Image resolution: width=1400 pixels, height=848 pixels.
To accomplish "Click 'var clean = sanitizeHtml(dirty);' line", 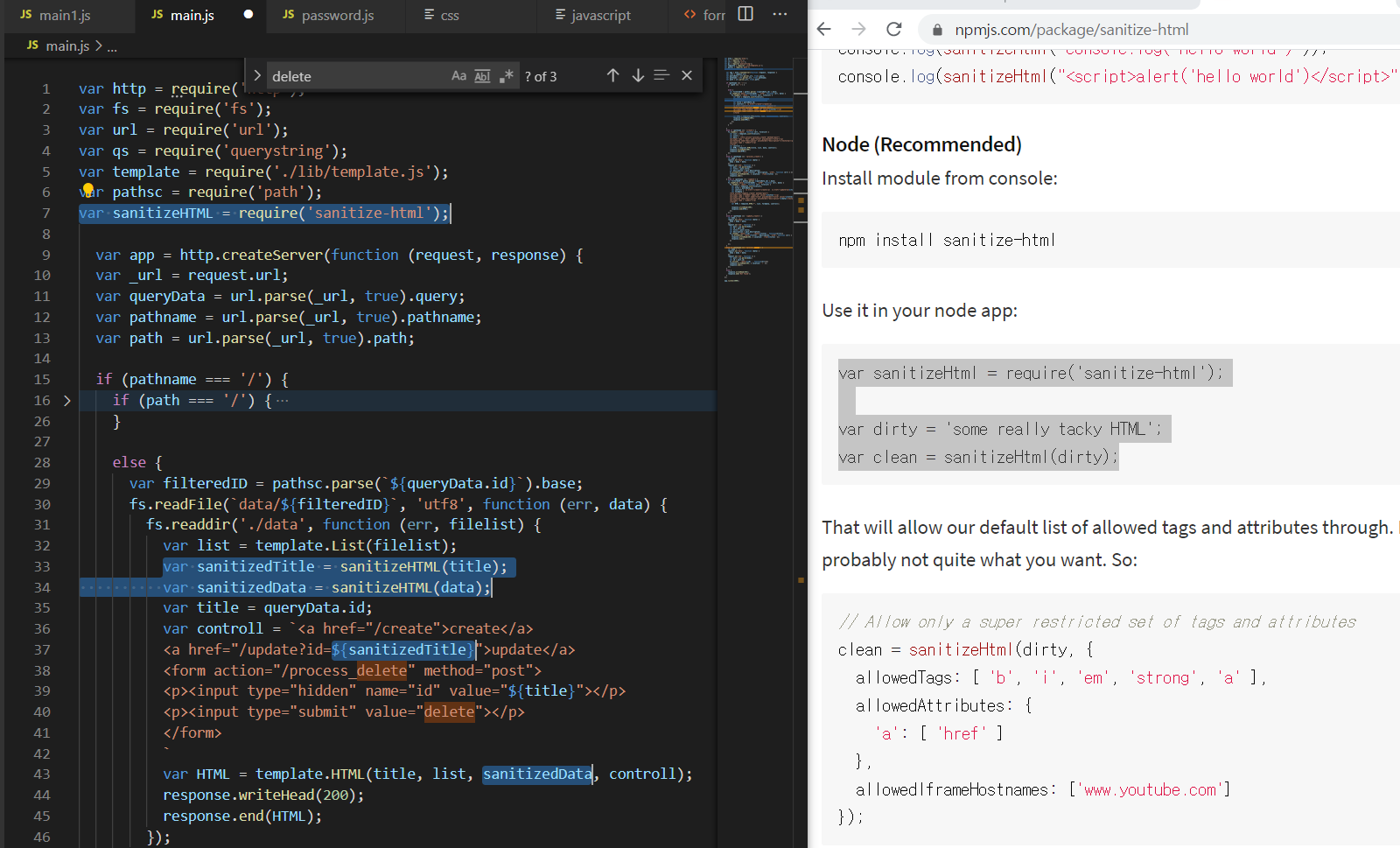I will (x=977, y=457).
